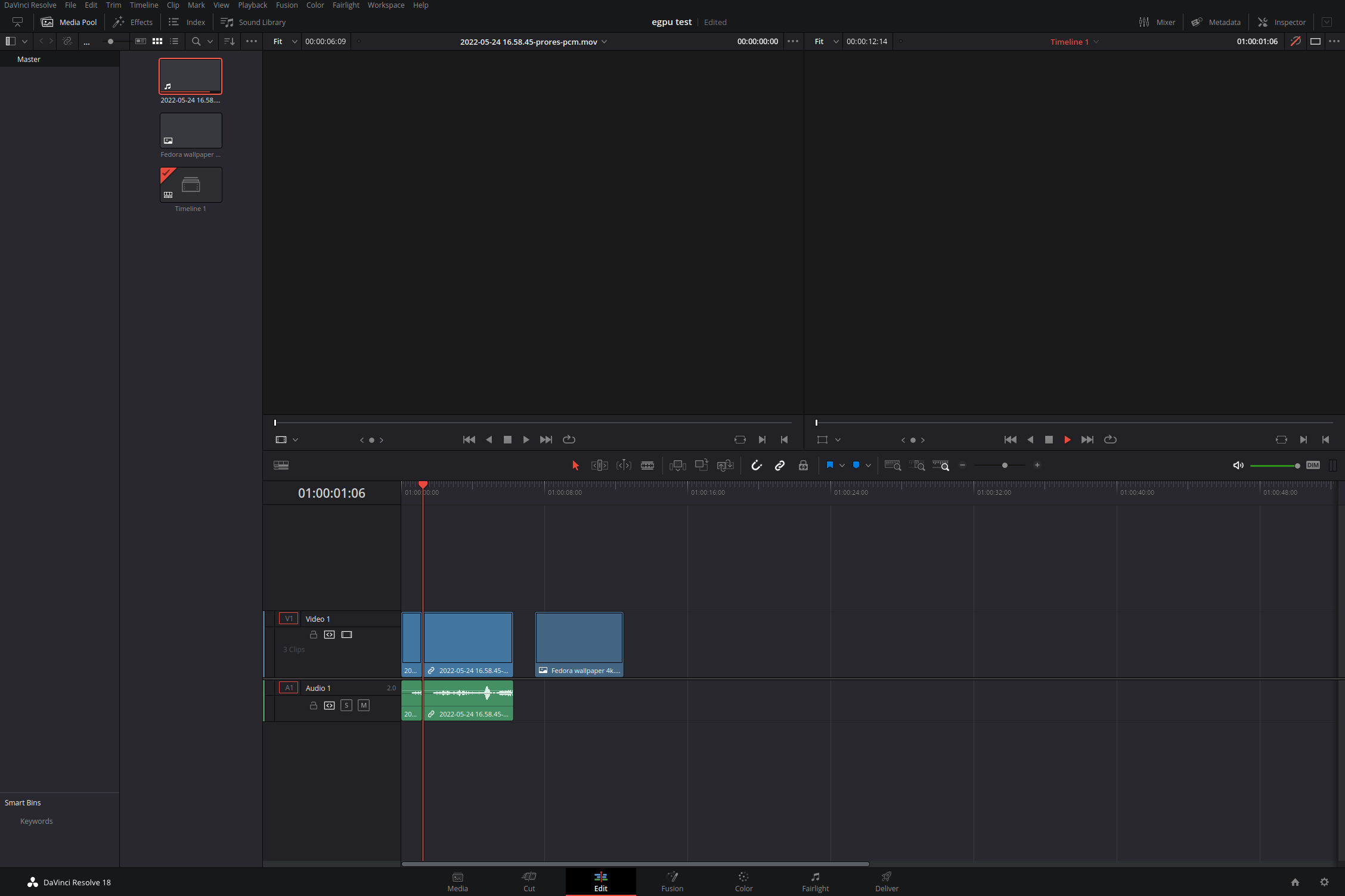Adjust the green volume slider
The height and width of the screenshot is (896, 1345).
click(x=1275, y=466)
